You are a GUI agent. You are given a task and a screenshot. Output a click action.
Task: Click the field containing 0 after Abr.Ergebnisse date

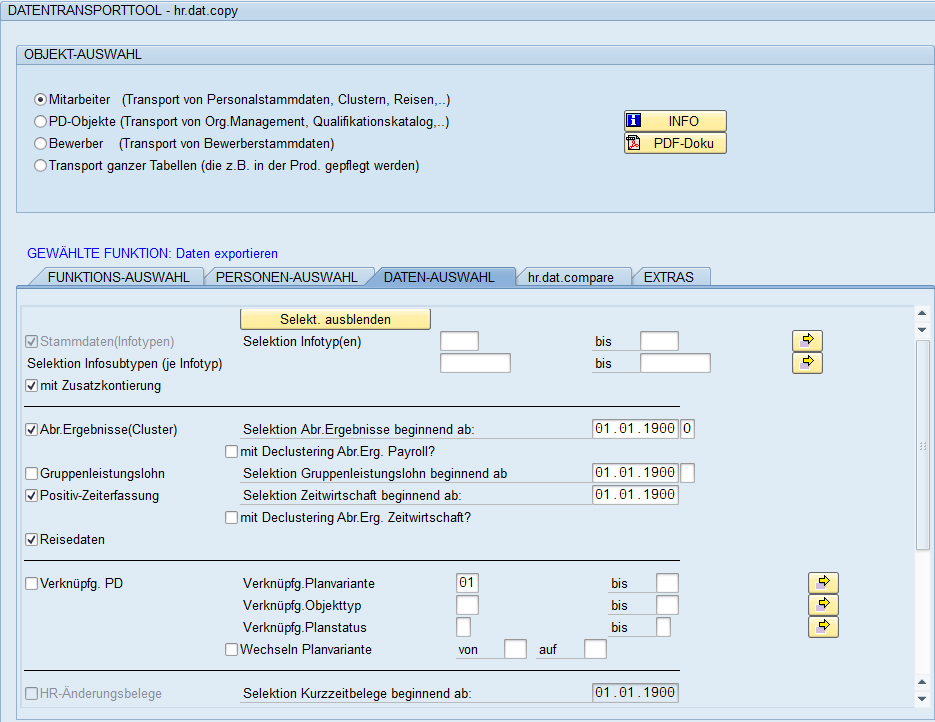687,429
